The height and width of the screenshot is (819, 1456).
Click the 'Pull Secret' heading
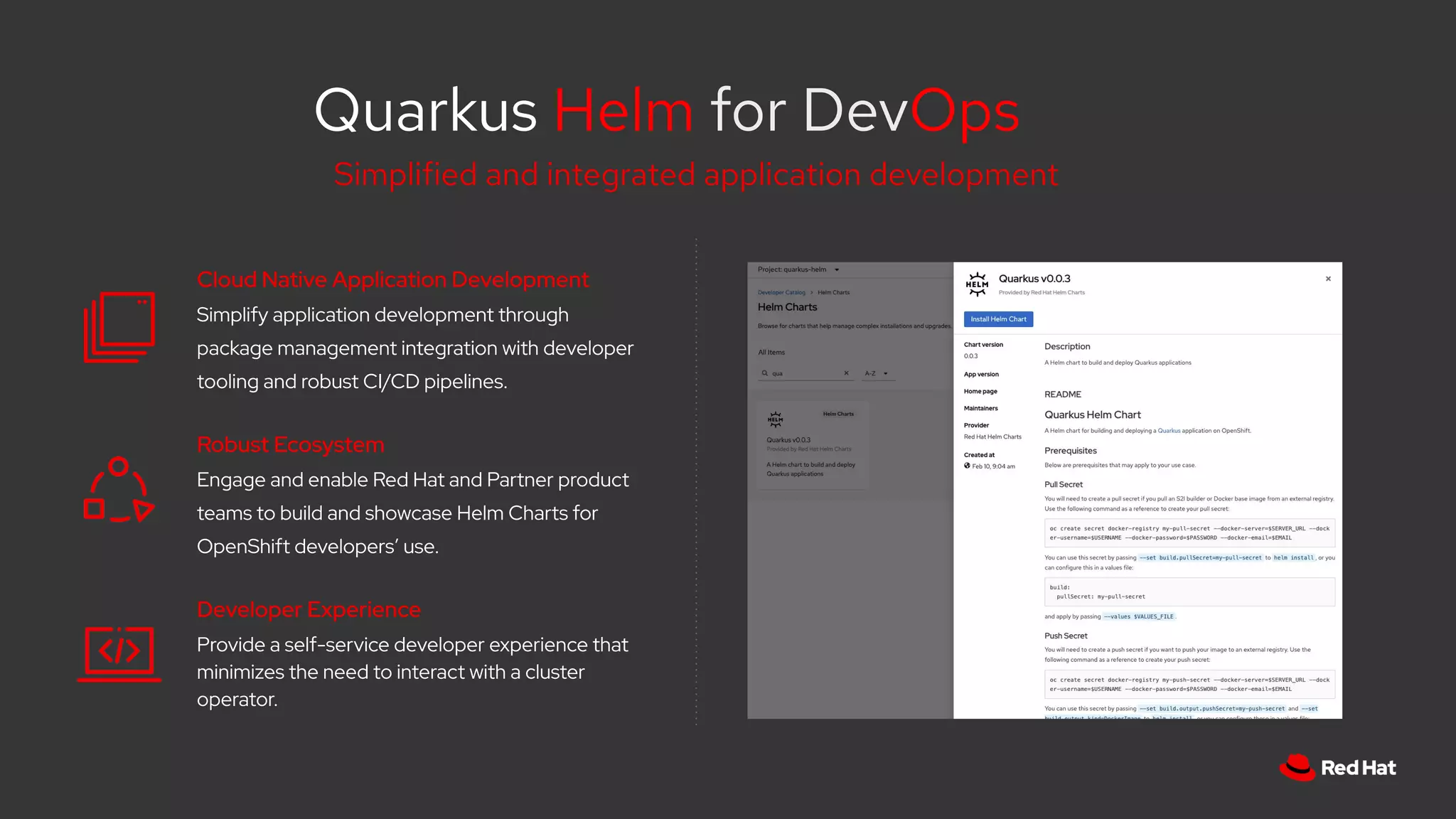[1063, 485]
